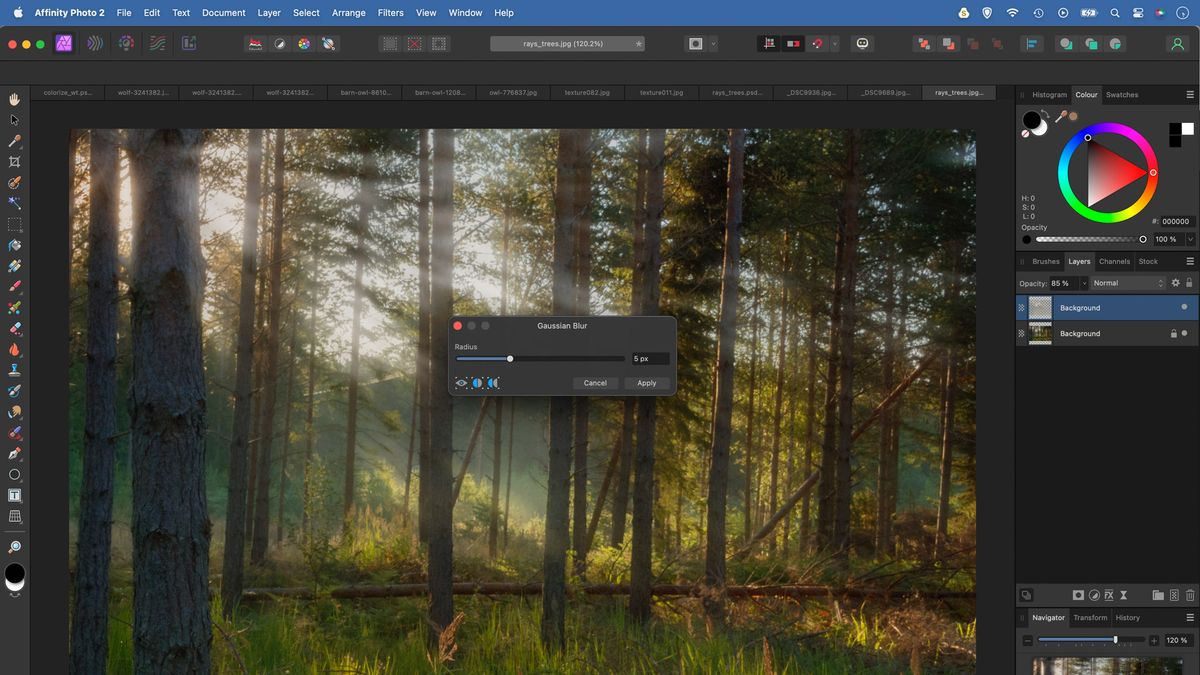Screen dimensions: 1200x675
Task: Click the top Background layer thumbnail
Action: (1040, 308)
